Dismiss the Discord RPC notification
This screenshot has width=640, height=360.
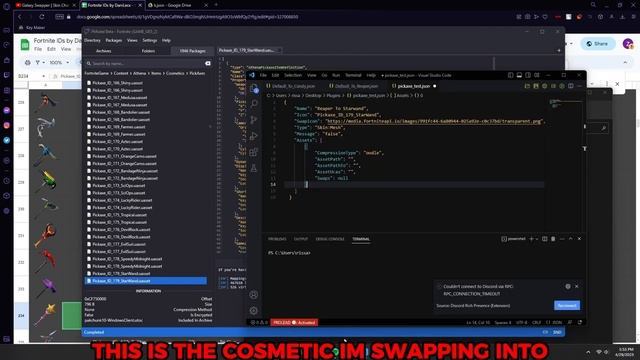click(576, 287)
